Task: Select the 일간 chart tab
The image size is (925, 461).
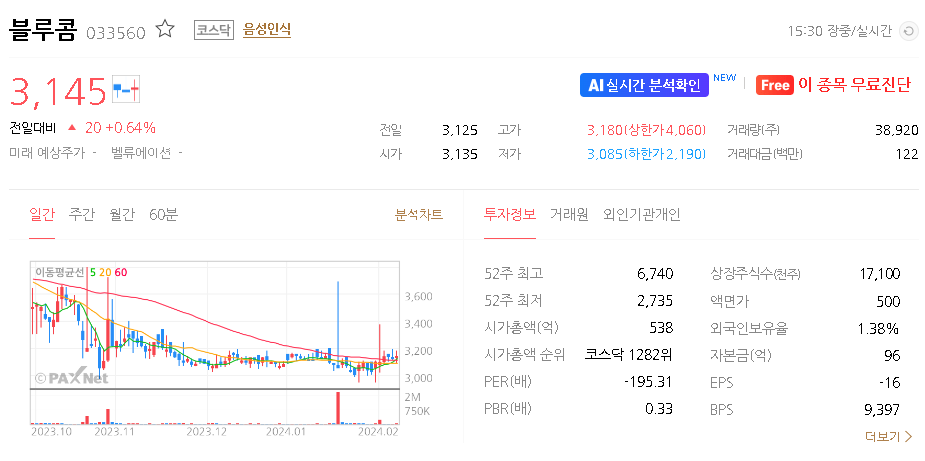Action: click(42, 215)
